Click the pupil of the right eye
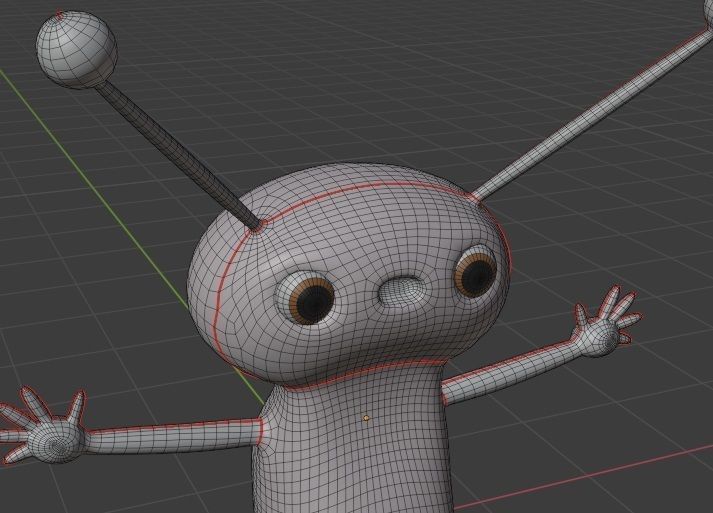This screenshot has height=513, width=713. [477, 276]
